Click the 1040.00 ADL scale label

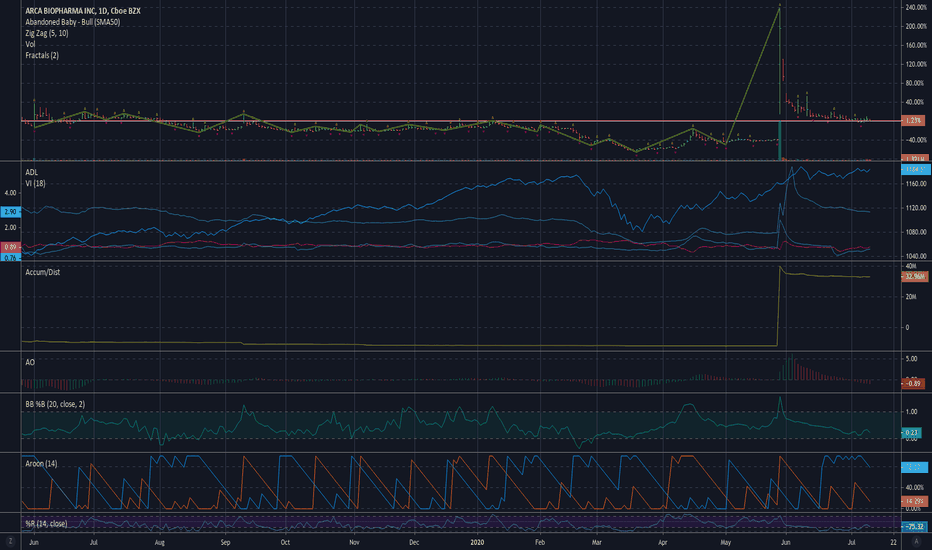pyautogui.click(x=916, y=256)
